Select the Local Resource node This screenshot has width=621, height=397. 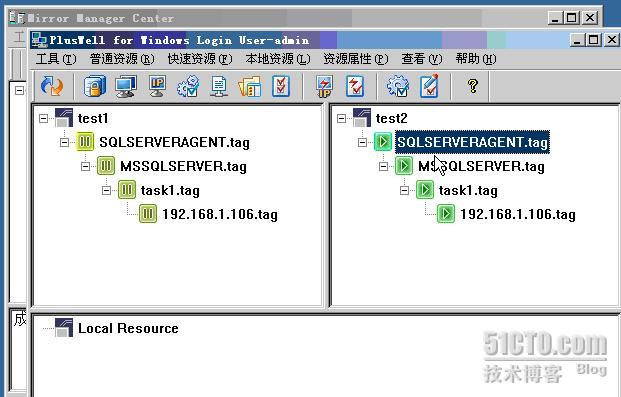128,328
